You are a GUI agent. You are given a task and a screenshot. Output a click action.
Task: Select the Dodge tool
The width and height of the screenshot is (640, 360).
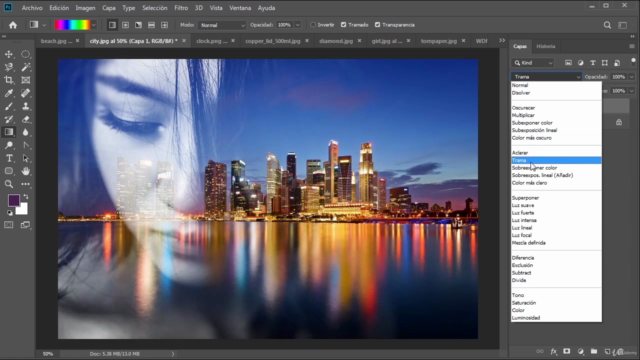(9, 145)
